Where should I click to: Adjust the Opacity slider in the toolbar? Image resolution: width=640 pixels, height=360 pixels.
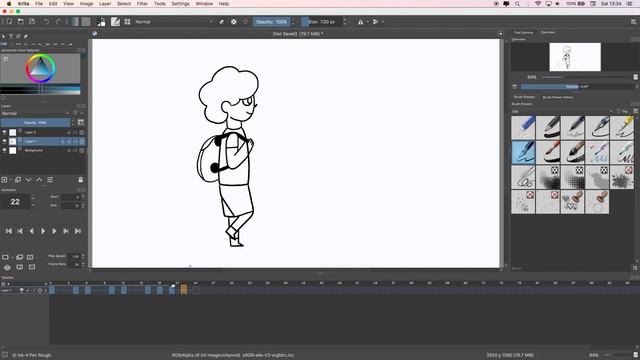271,22
